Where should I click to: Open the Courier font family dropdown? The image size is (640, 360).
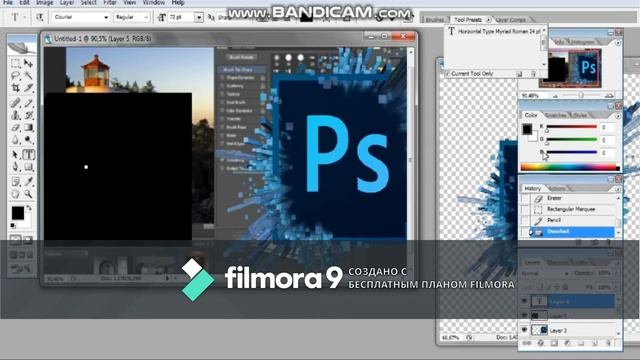click(106, 17)
